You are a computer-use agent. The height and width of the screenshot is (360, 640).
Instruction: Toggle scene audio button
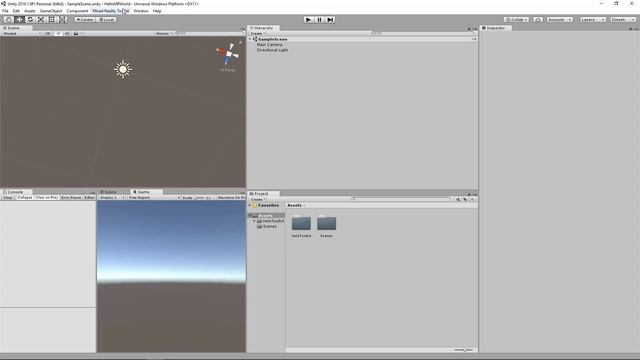pos(67,33)
